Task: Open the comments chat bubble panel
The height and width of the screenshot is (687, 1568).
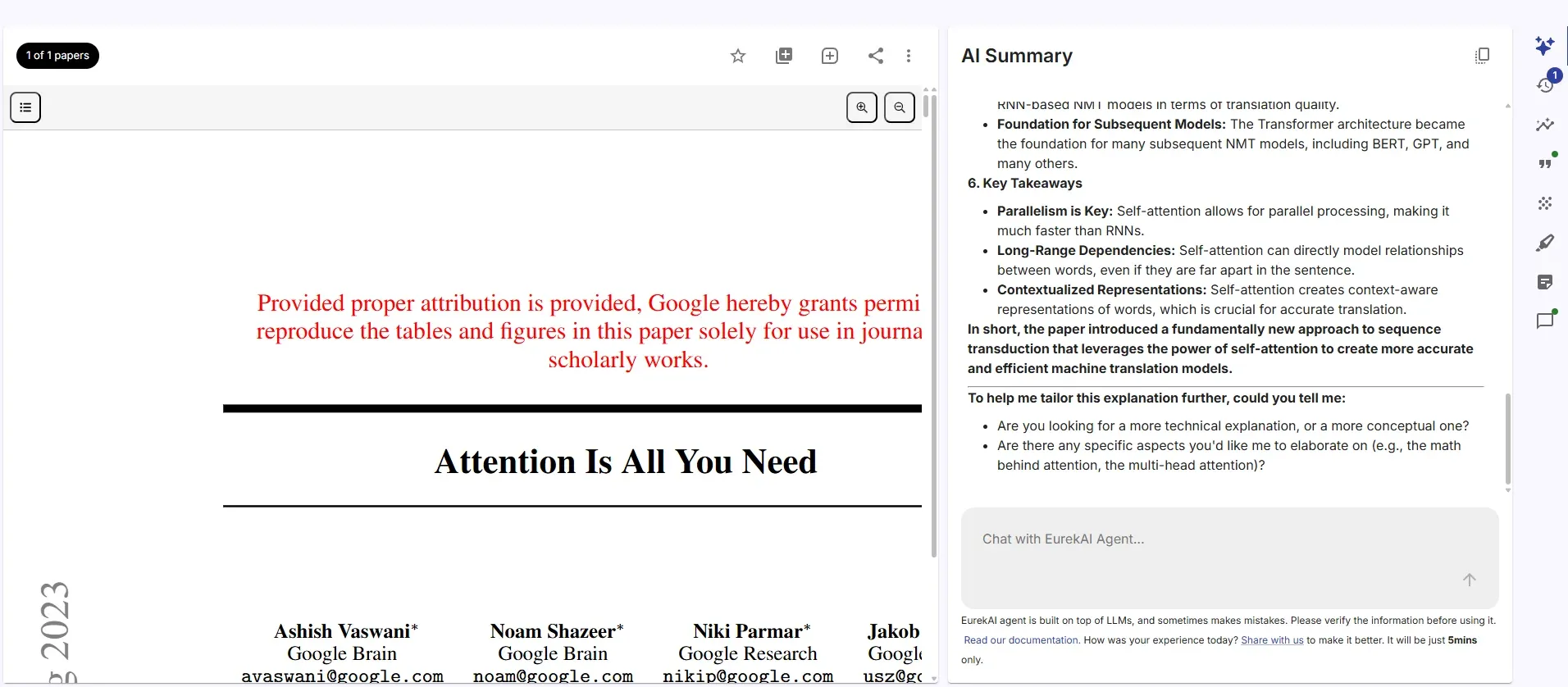Action: [x=1545, y=321]
